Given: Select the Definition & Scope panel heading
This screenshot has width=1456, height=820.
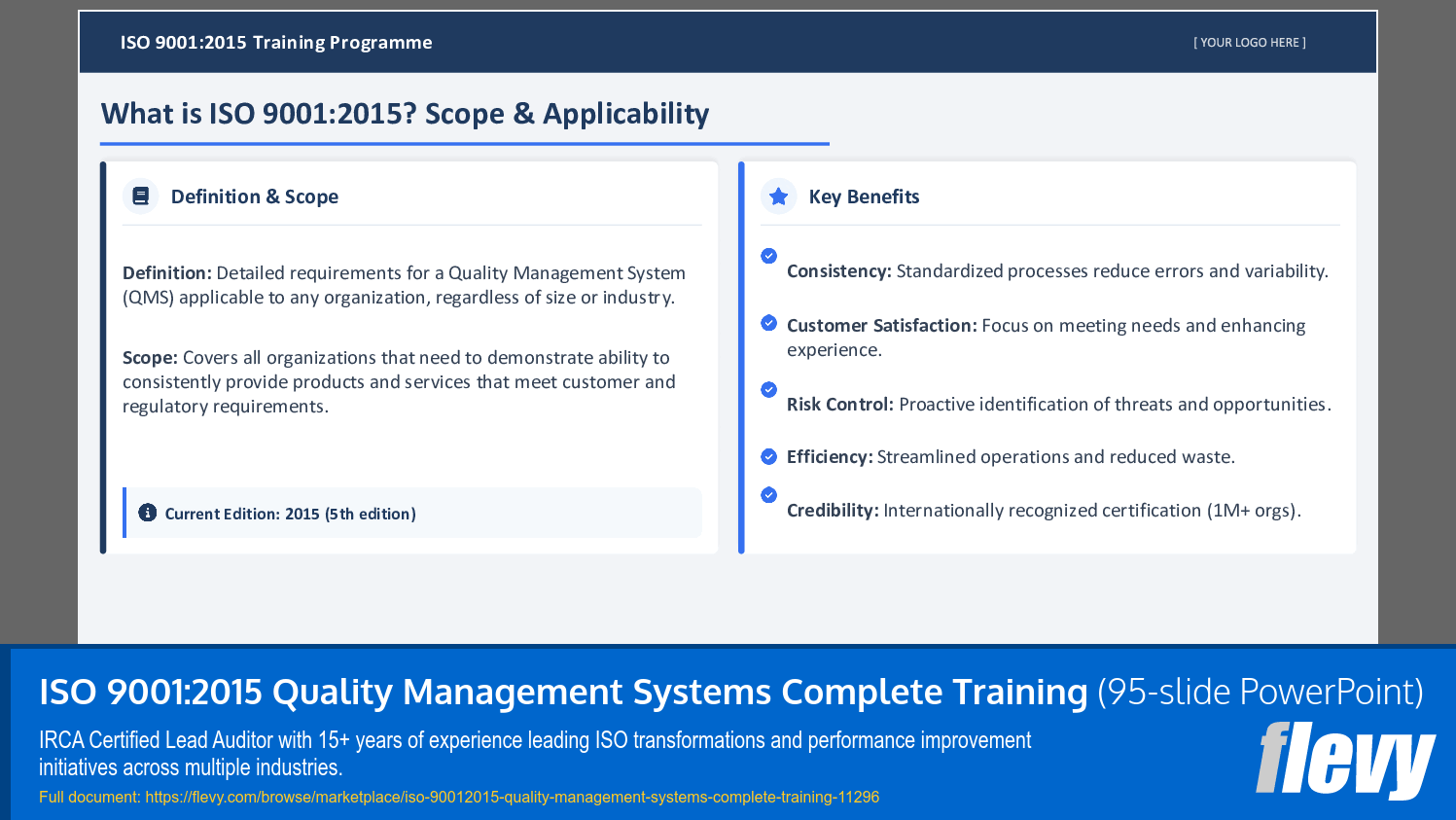Looking at the screenshot, I should coord(255,196).
